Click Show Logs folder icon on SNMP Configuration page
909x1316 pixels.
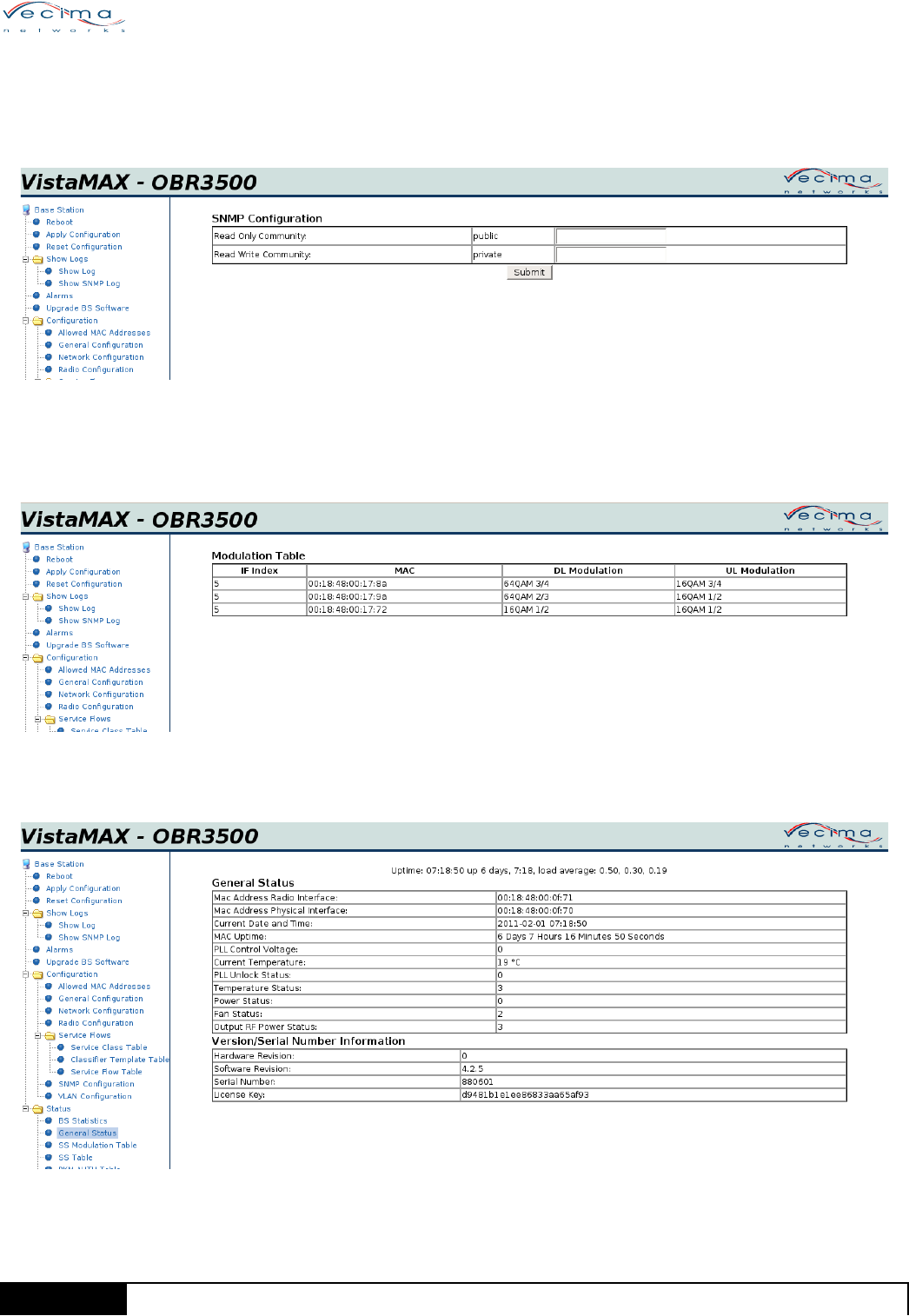pos(37,259)
